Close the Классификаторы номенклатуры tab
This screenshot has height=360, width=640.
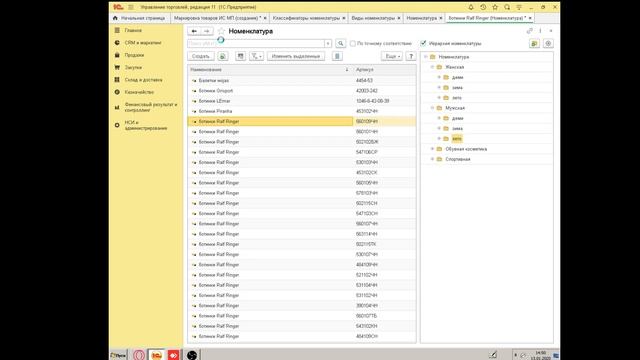pos(344,18)
